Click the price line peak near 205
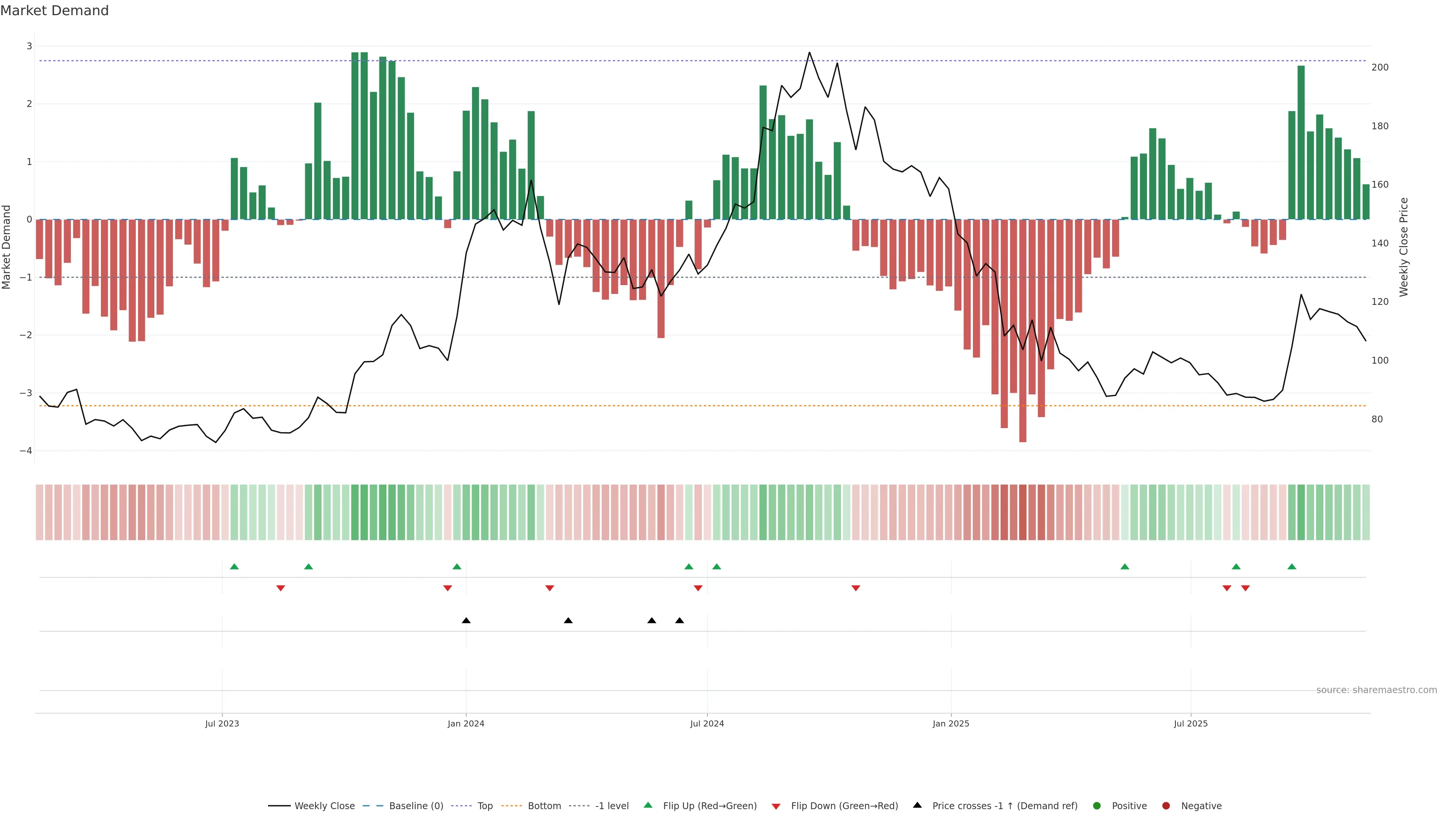 tap(810, 53)
